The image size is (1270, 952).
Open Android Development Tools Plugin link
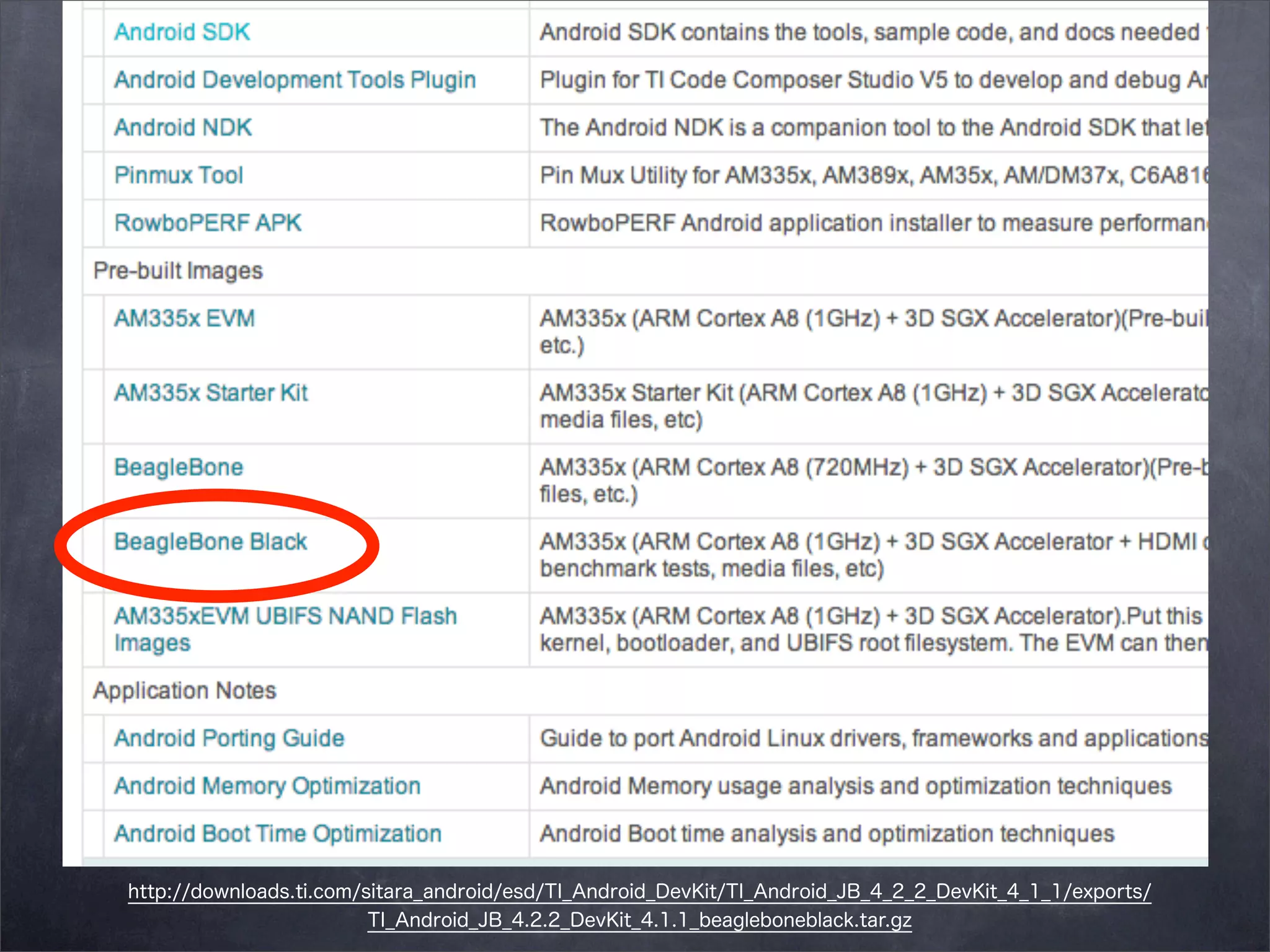[x=295, y=80]
